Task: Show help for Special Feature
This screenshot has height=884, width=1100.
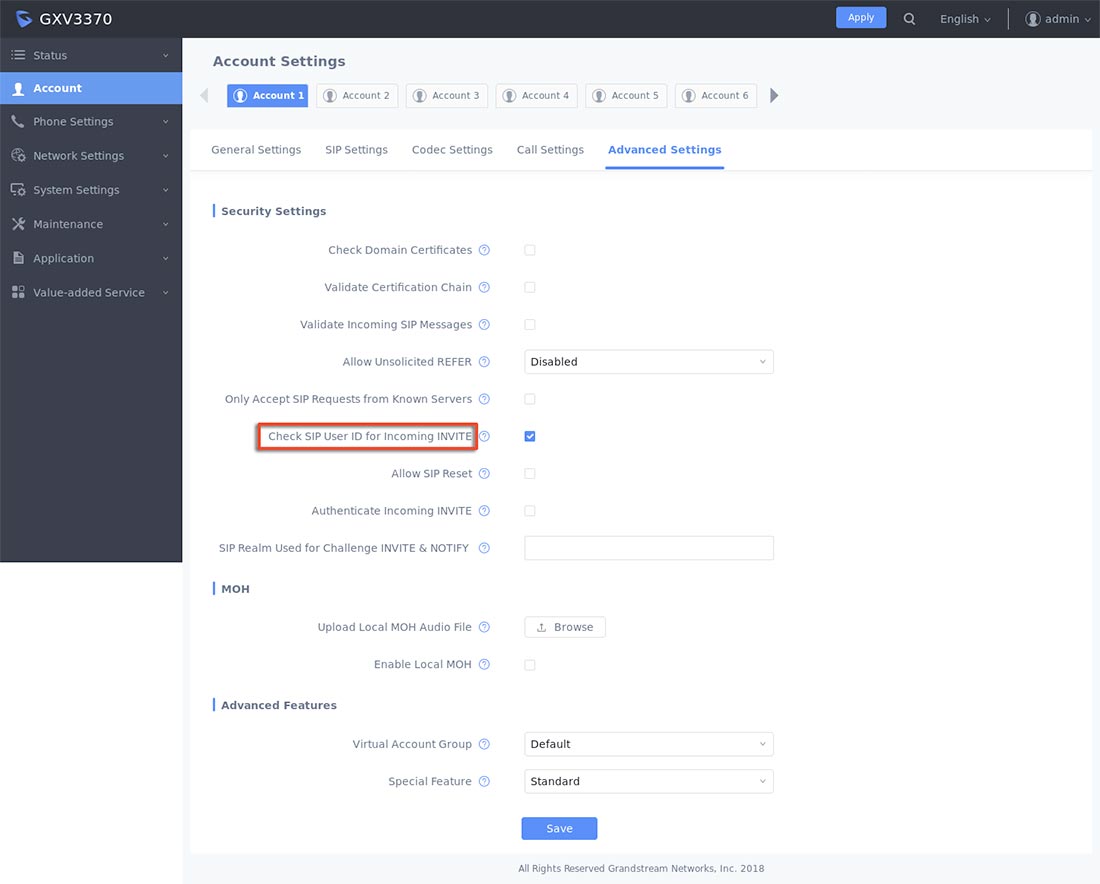Action: tap(484, 781)
